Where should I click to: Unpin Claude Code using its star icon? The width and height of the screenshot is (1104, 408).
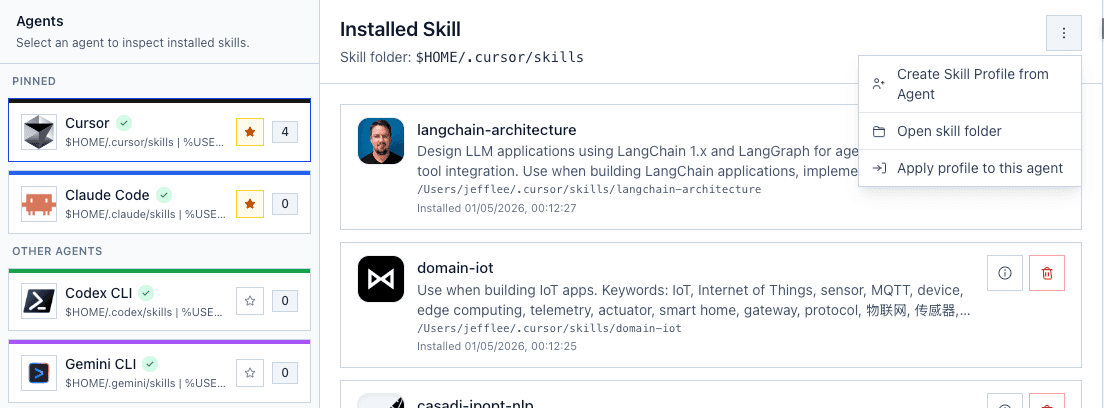249,204
